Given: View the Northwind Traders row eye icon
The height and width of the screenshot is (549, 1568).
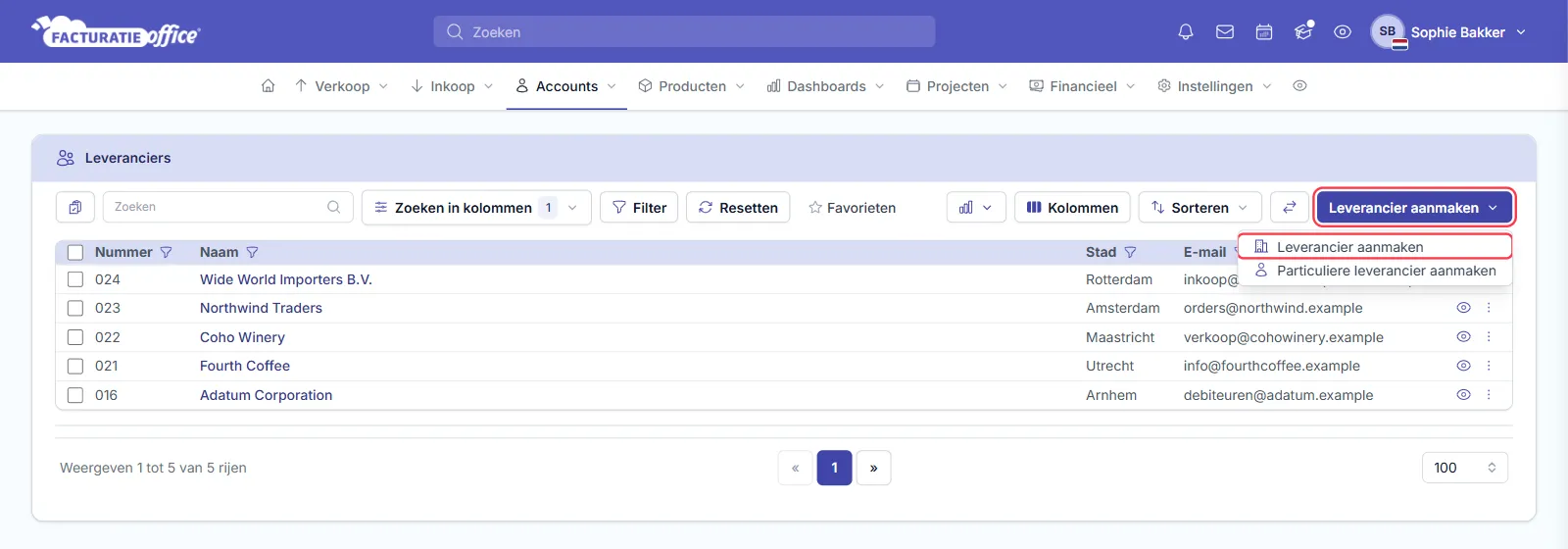Looking at the screenshot, I should coord(1463,308).
